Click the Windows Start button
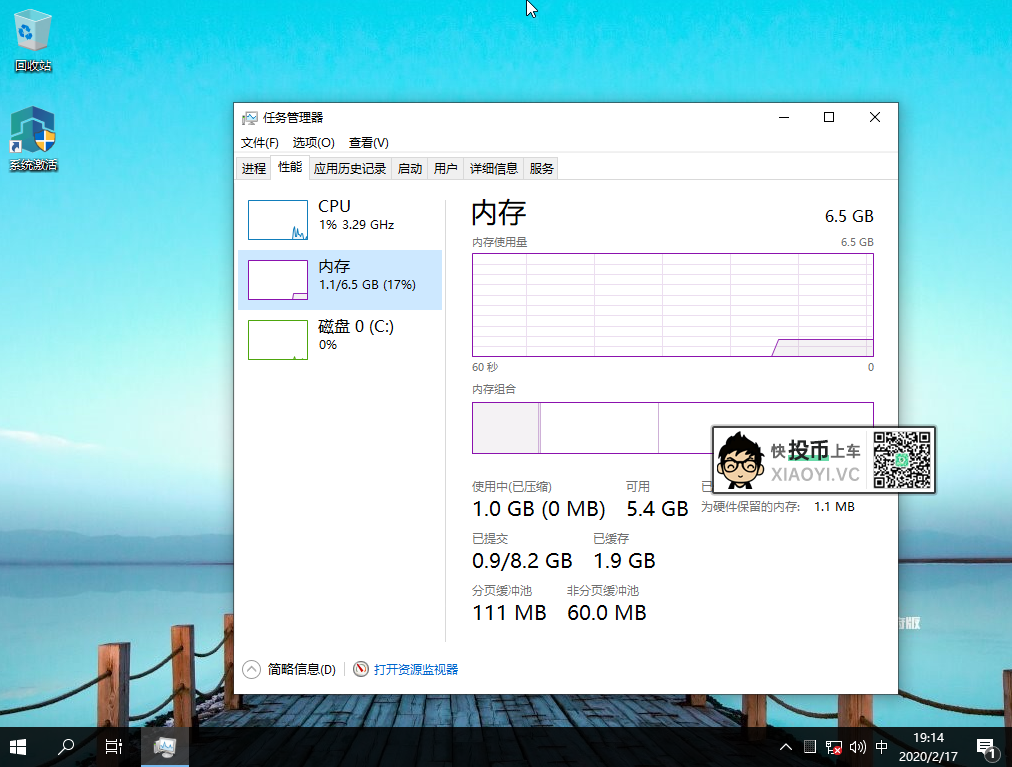 click(18, 746)
